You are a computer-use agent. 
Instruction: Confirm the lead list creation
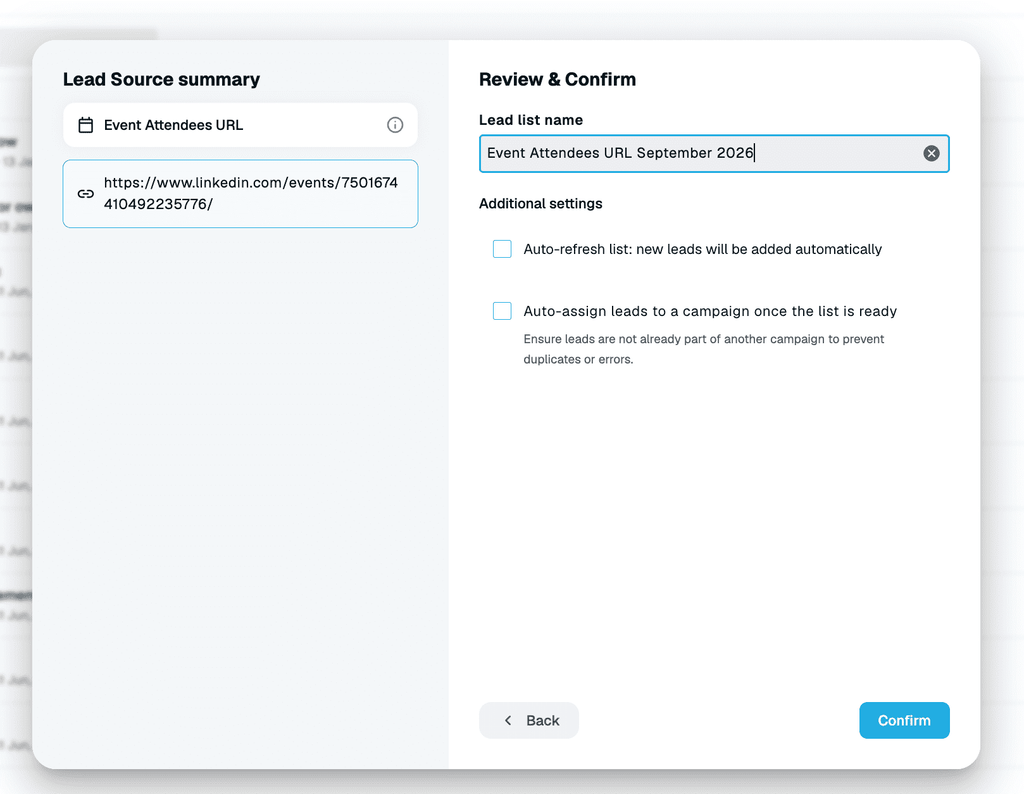(904, 720)
